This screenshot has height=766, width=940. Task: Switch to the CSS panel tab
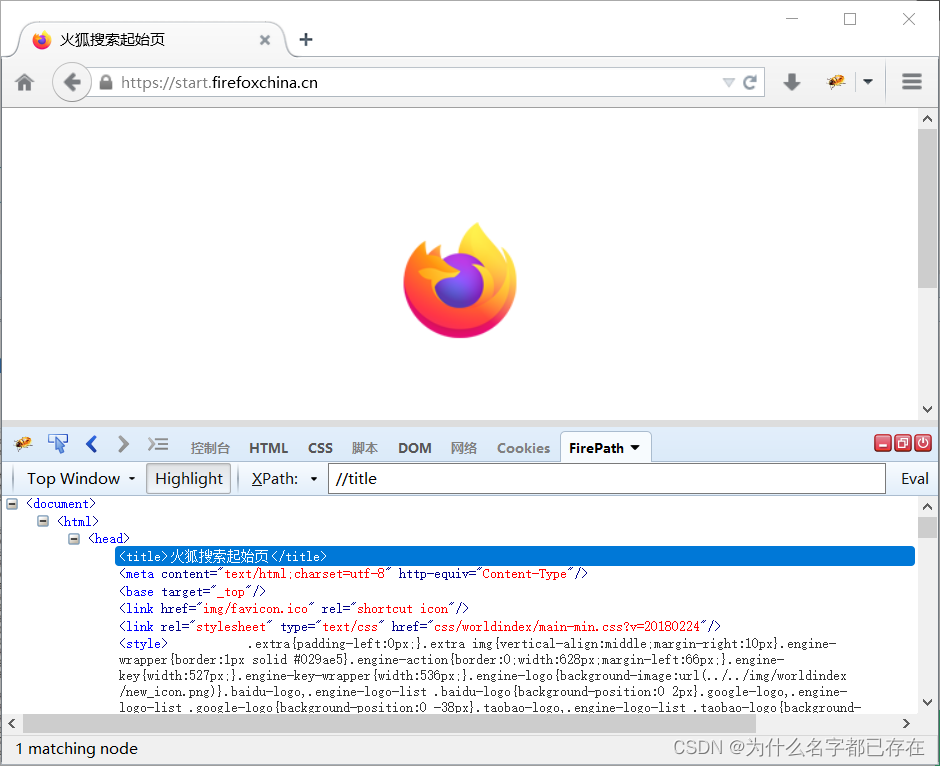click(320, 448)
